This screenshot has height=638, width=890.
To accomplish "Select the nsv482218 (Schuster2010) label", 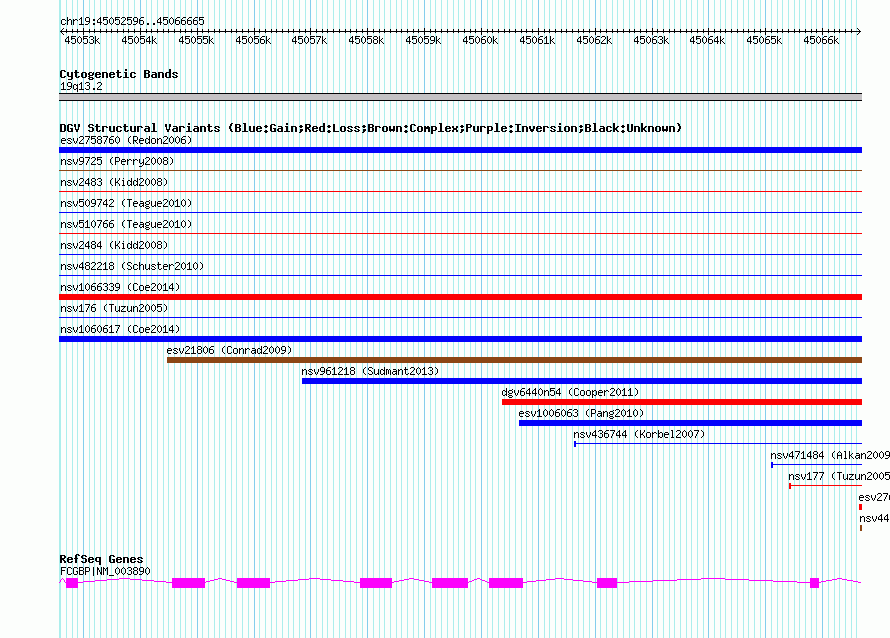I will point(132,267).
